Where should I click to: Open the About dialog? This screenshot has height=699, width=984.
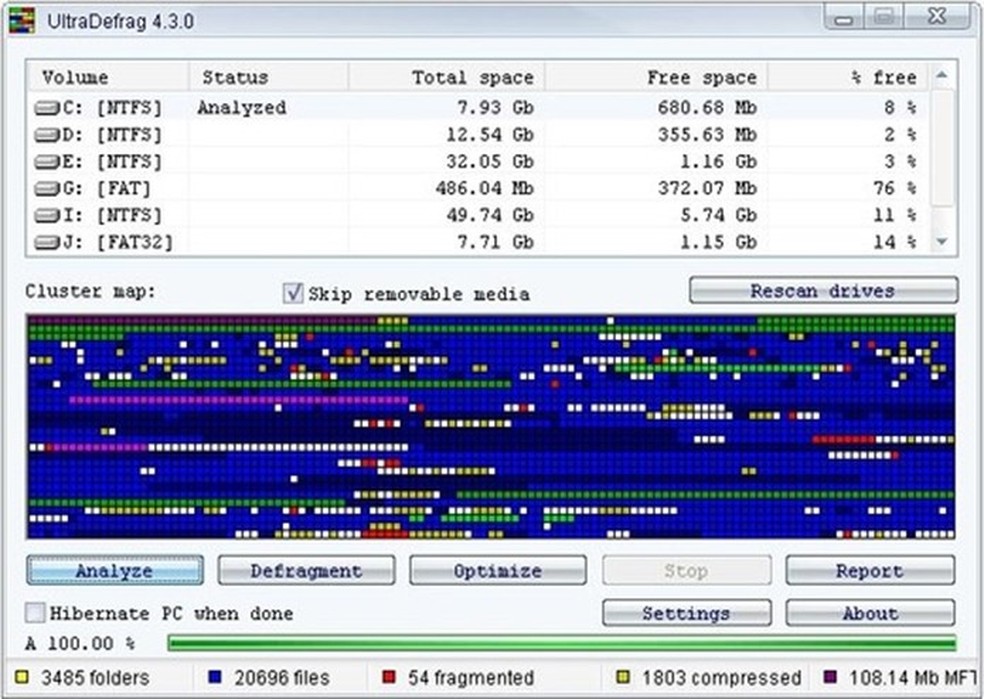tap(870, 613)
